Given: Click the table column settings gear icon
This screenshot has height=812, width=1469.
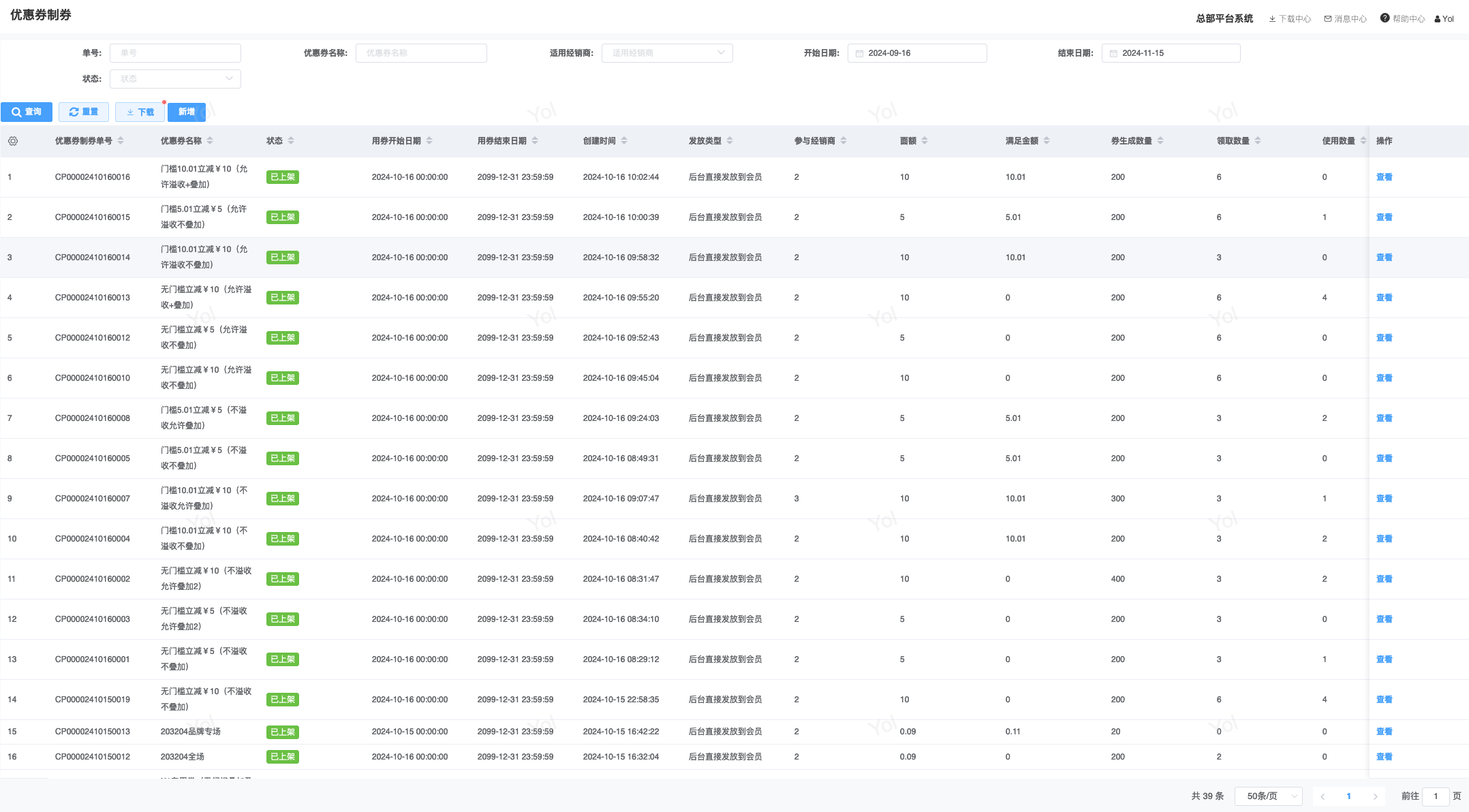Looking at the screenshot, I should [13, 141].
